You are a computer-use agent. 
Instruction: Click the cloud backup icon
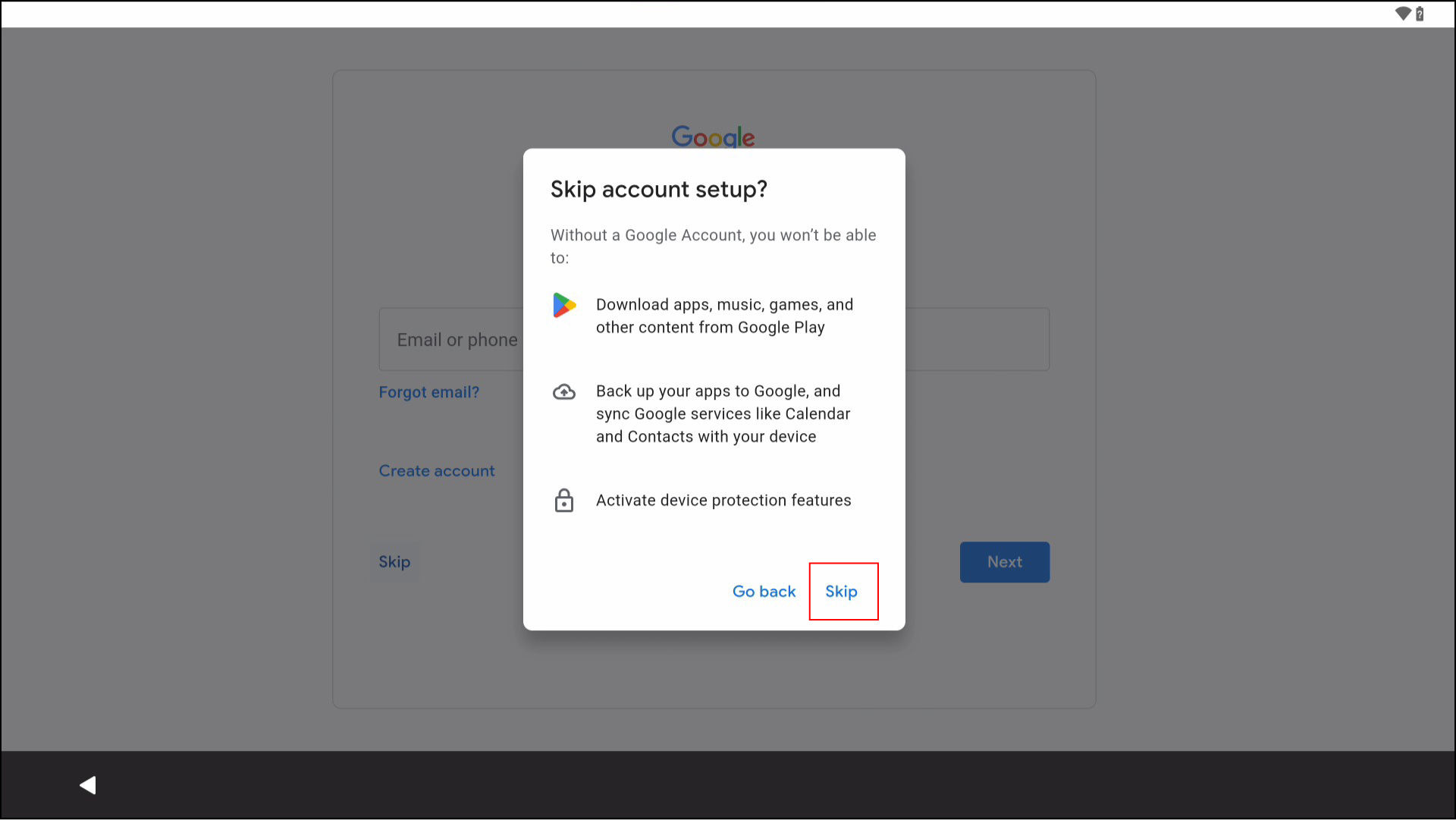click(x=564, y=392)
